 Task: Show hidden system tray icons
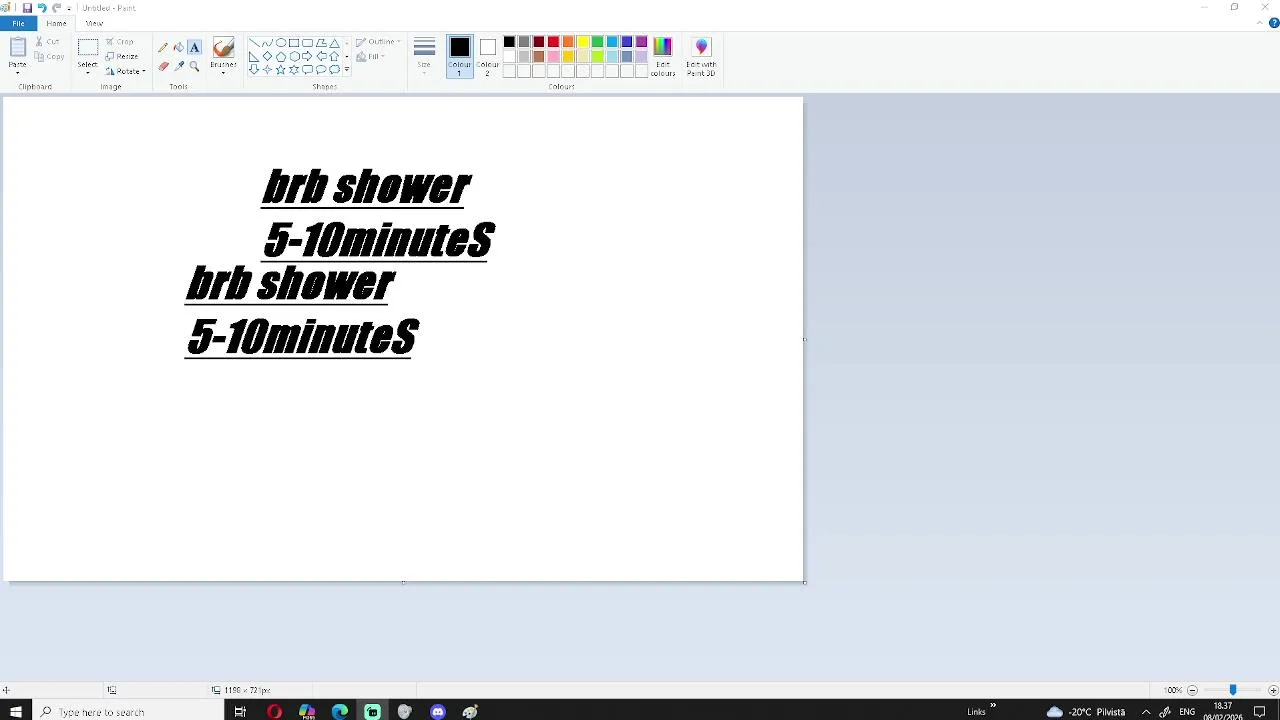[1146, 712]
